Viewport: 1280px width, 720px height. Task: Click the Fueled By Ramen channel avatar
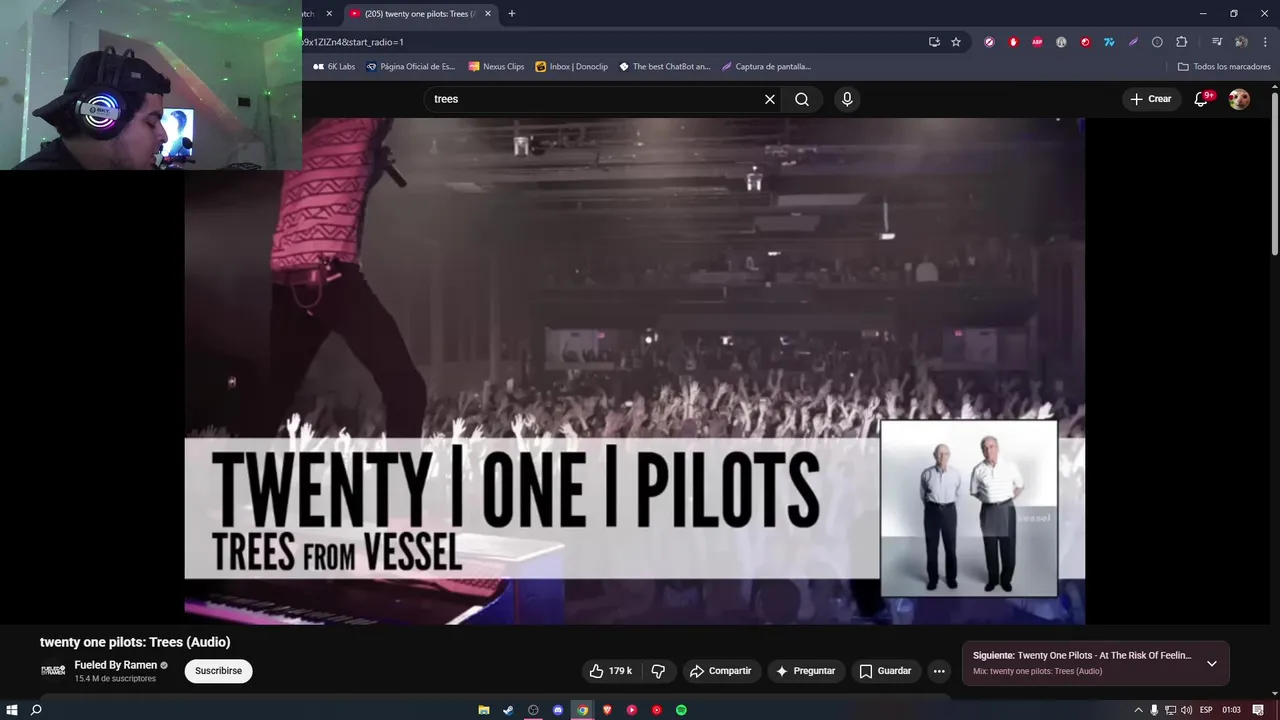click(53, 671)
